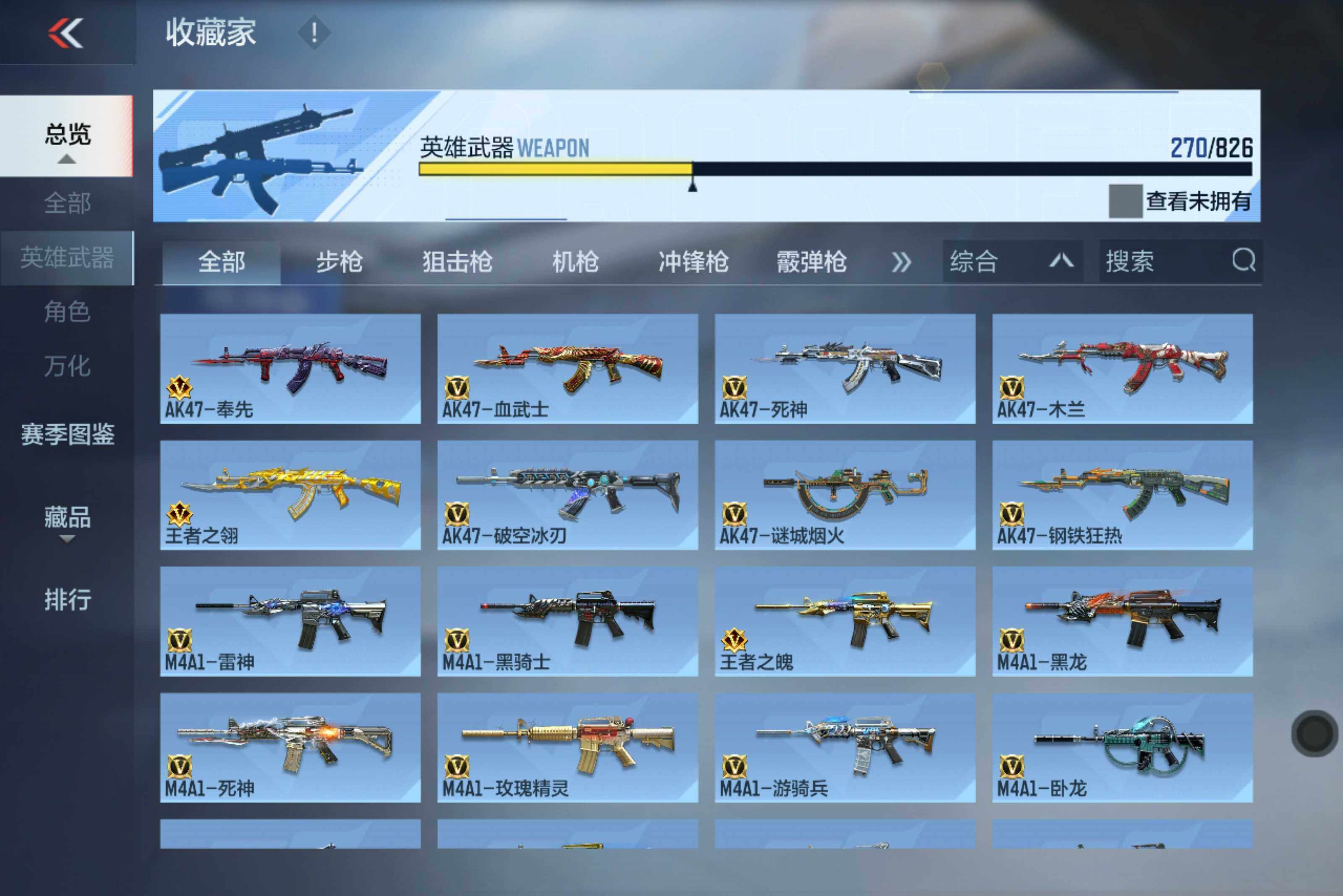Go to 排行 rankings page

click(67, 599)
